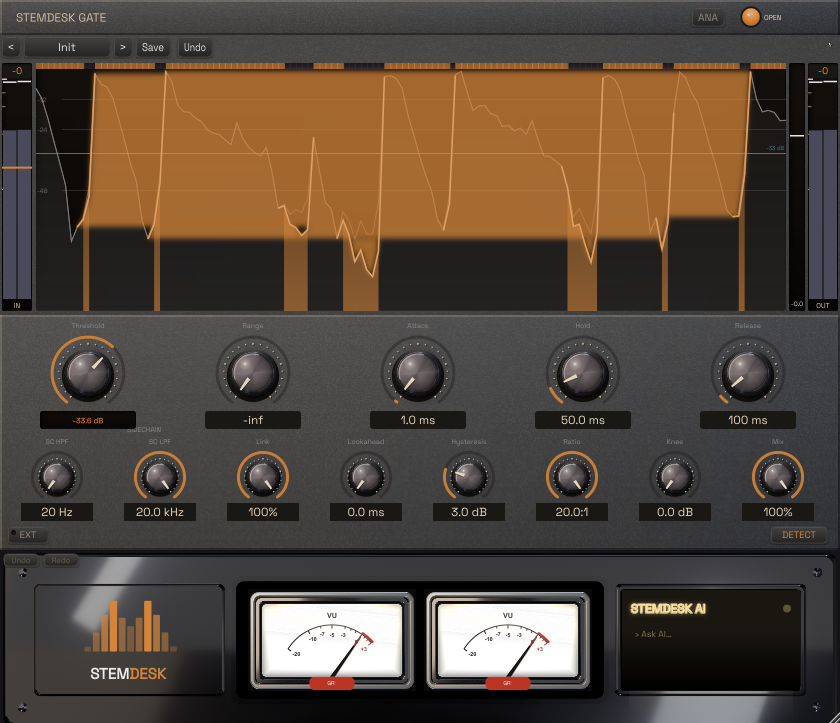Viewport: 840px width, 723px height.
Task: Adjust the Ratio knob
Action: pyautogui.click(x=572, y=477)
